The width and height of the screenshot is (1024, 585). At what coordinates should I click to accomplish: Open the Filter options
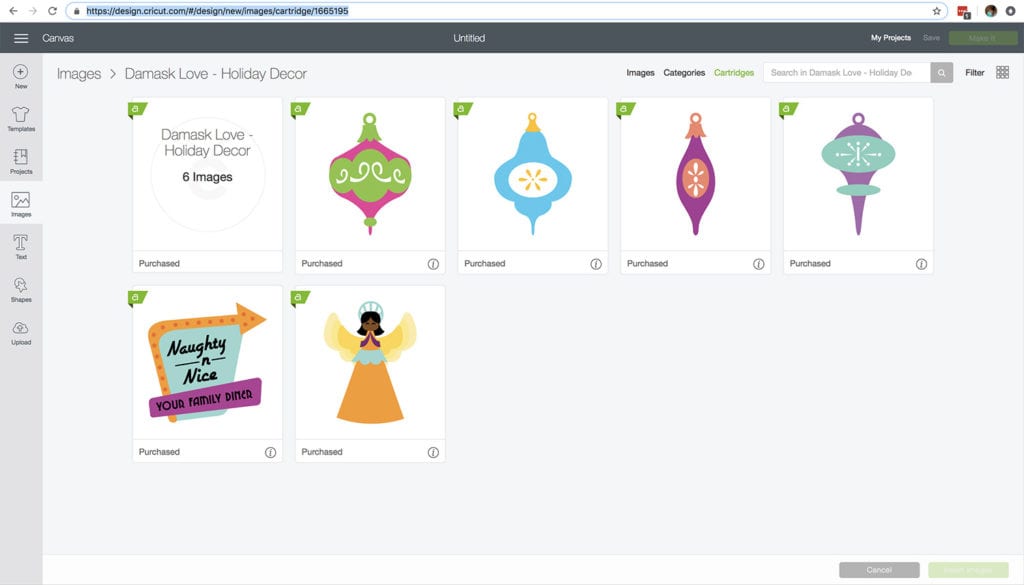click(974, 73)
